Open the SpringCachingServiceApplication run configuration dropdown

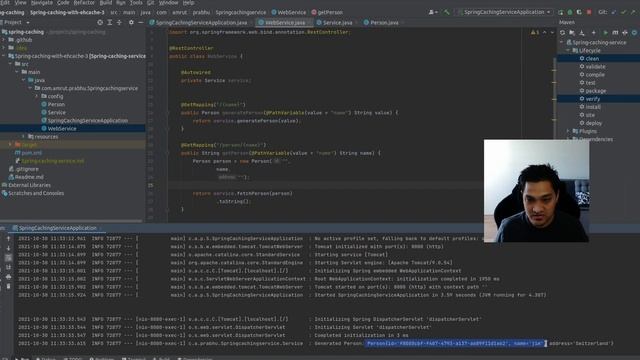(x=505, y=12)
